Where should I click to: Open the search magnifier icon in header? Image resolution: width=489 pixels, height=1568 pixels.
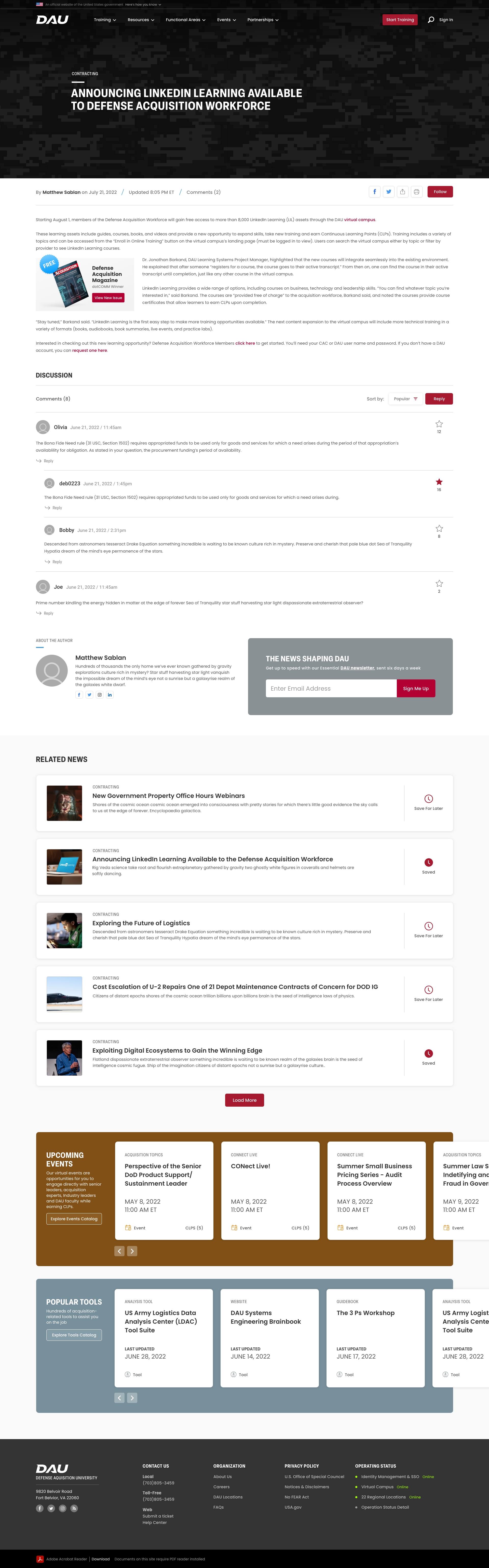[431, 19]
